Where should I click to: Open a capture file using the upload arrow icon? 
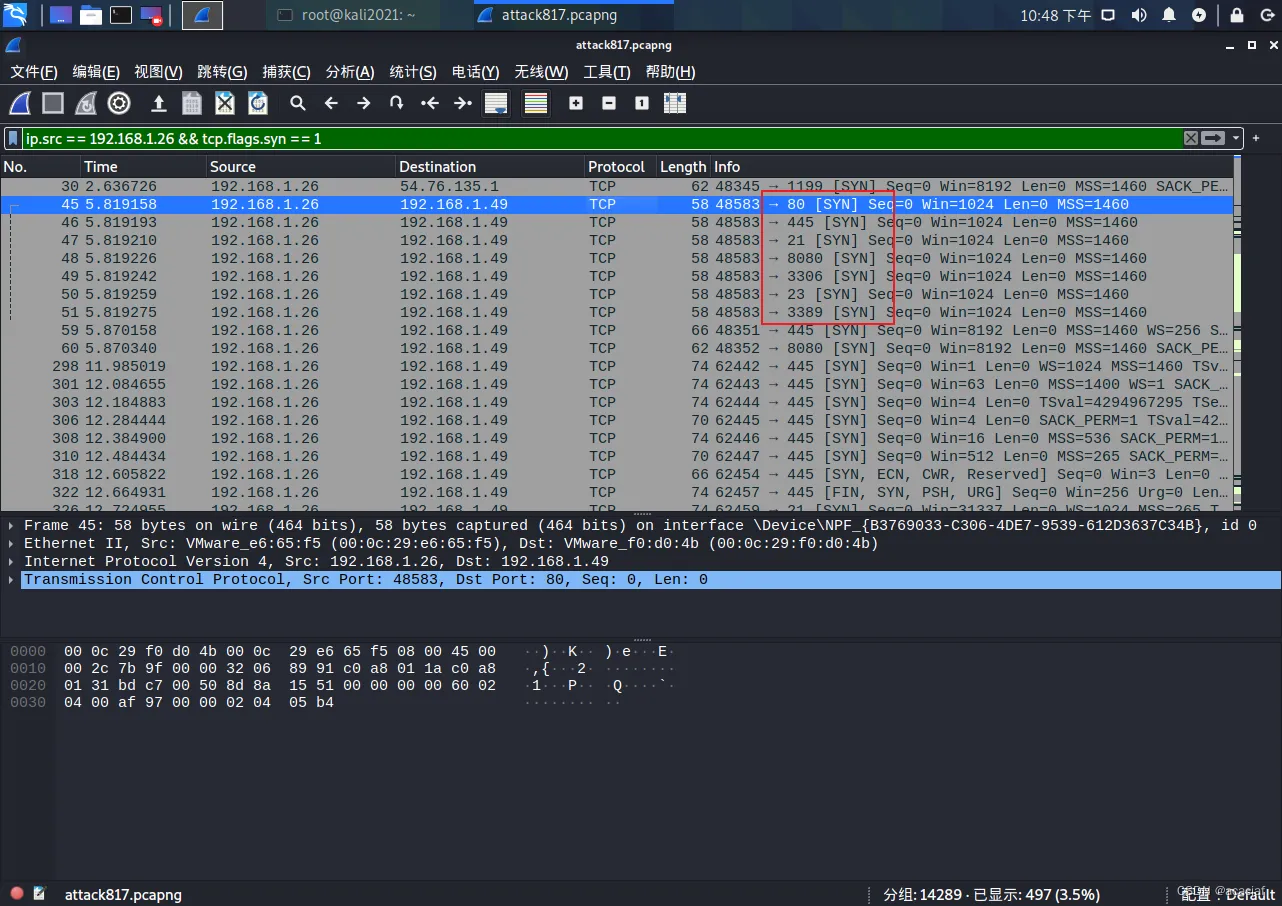[x=158, y=103]
